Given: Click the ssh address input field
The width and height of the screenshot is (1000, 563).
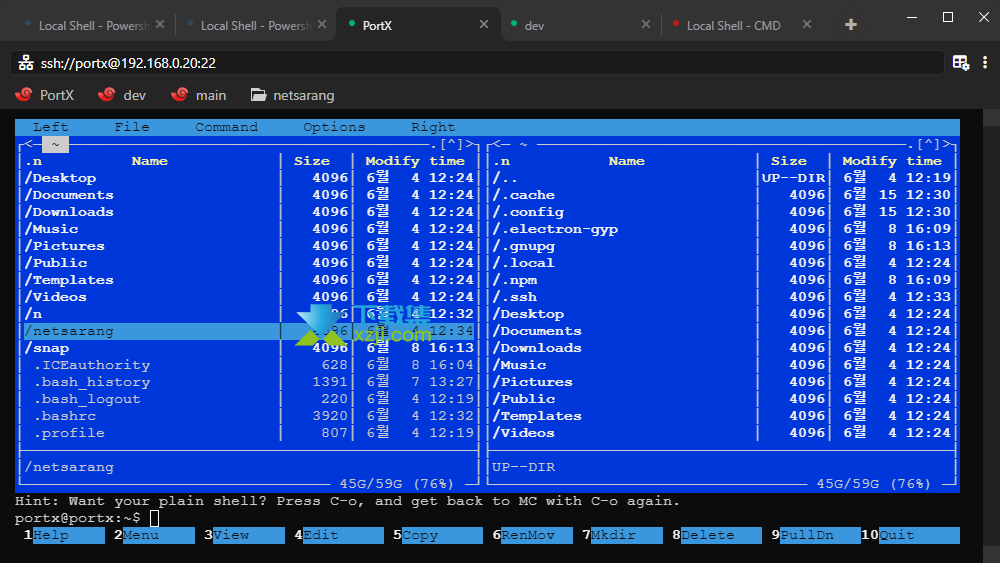Looking at the screenshot, I should click(477, 62).
